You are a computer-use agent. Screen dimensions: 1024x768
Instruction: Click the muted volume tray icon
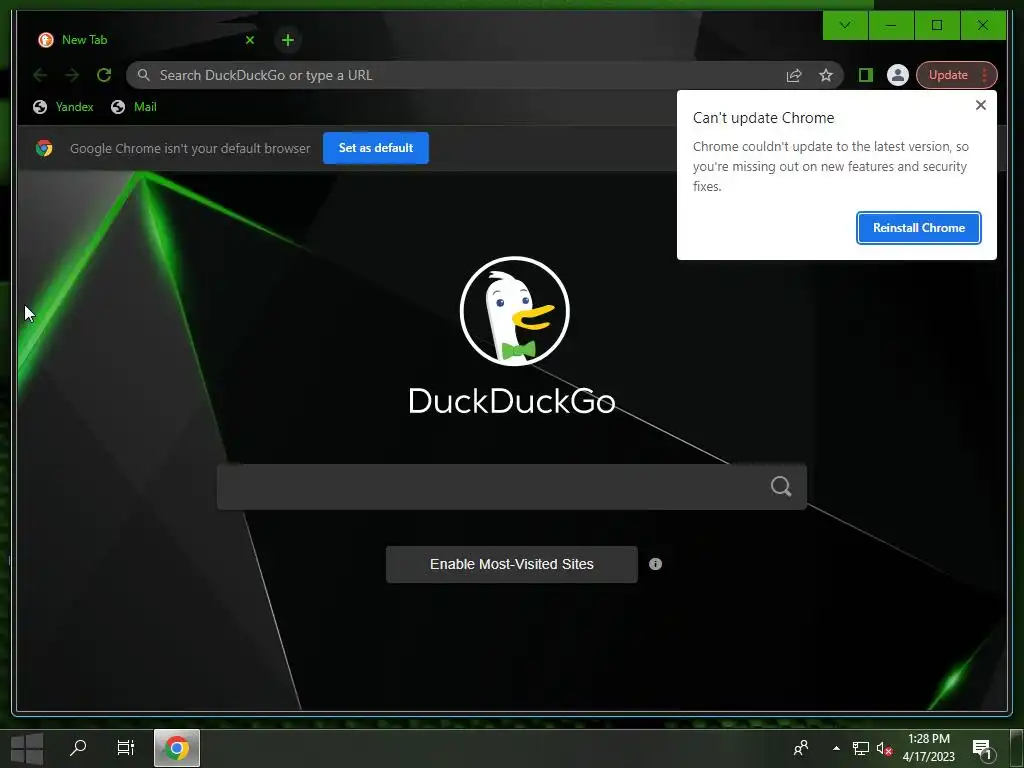click(x=884, y=748)
